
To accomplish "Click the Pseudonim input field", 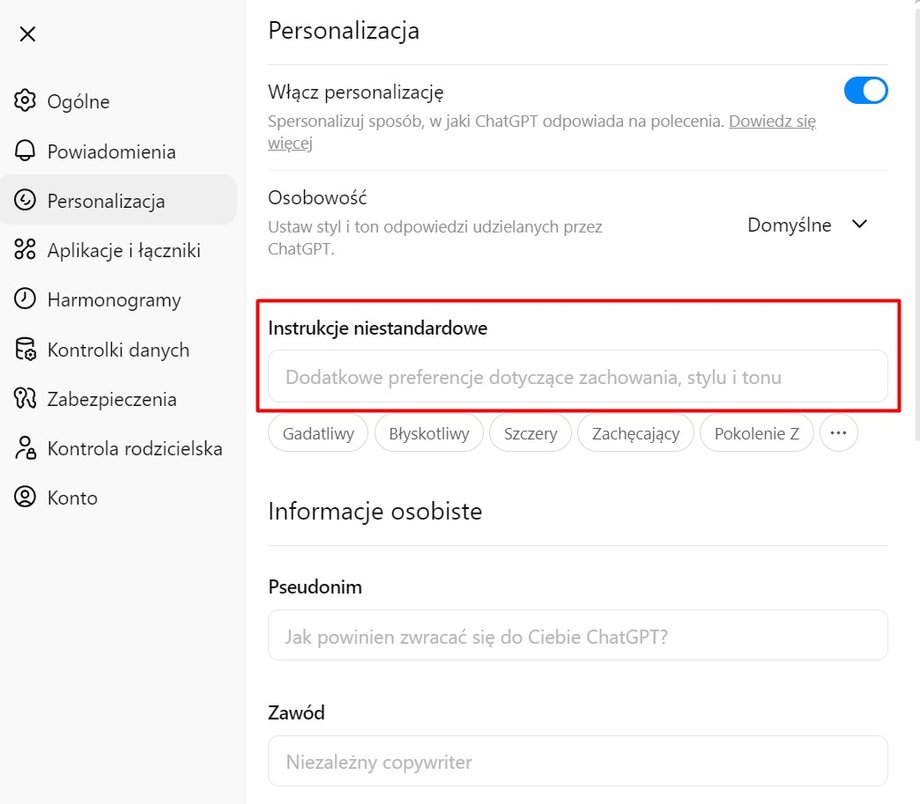I will [x=577, y=635].
